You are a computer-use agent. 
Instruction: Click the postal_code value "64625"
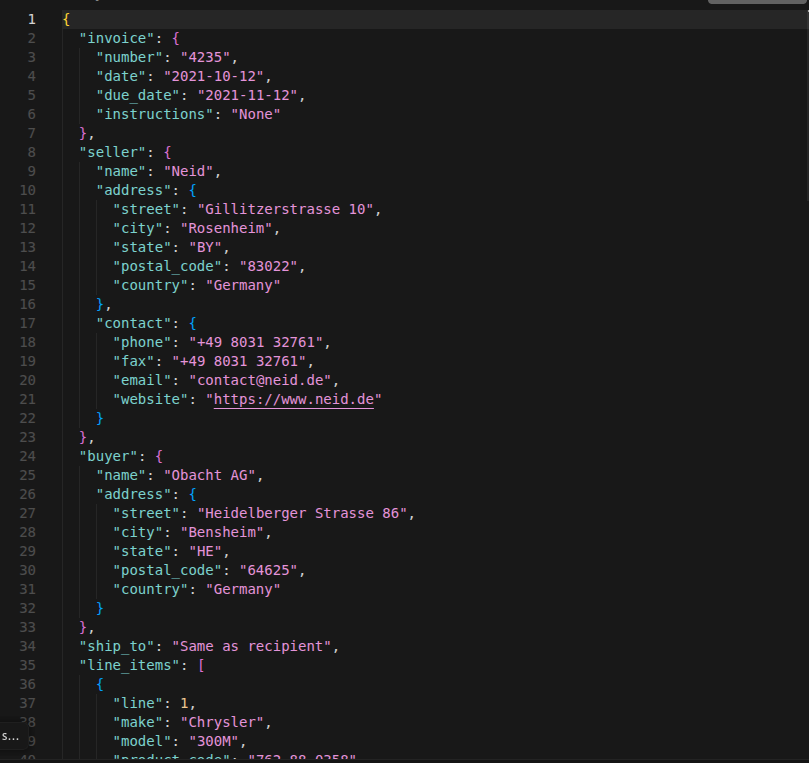(268, 571)
